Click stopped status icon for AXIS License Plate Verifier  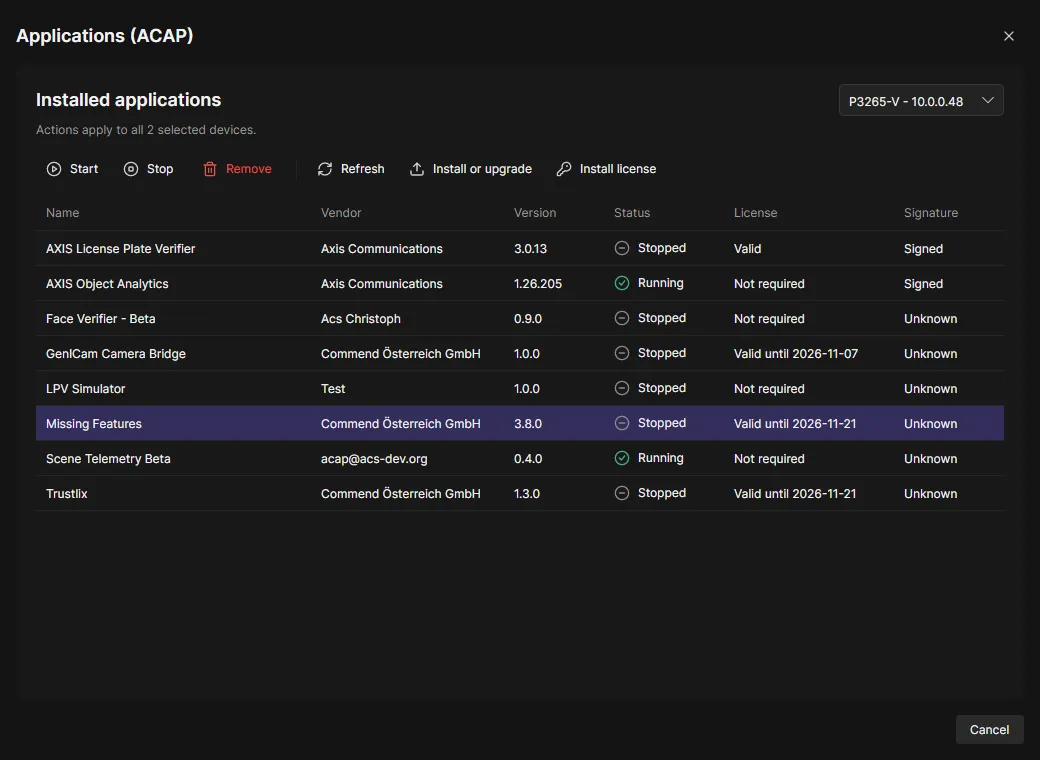pos(621,248)
